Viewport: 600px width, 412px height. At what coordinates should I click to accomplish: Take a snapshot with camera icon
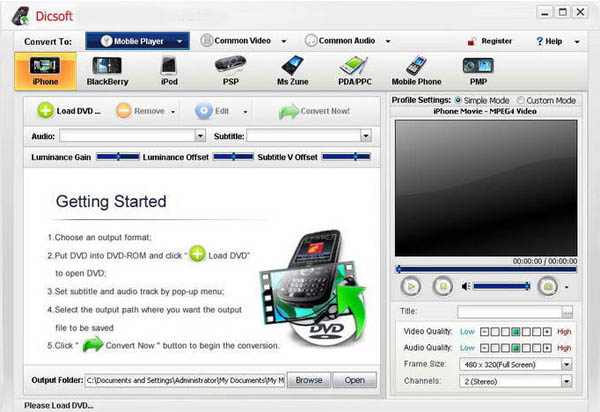[x=547, y=286]
